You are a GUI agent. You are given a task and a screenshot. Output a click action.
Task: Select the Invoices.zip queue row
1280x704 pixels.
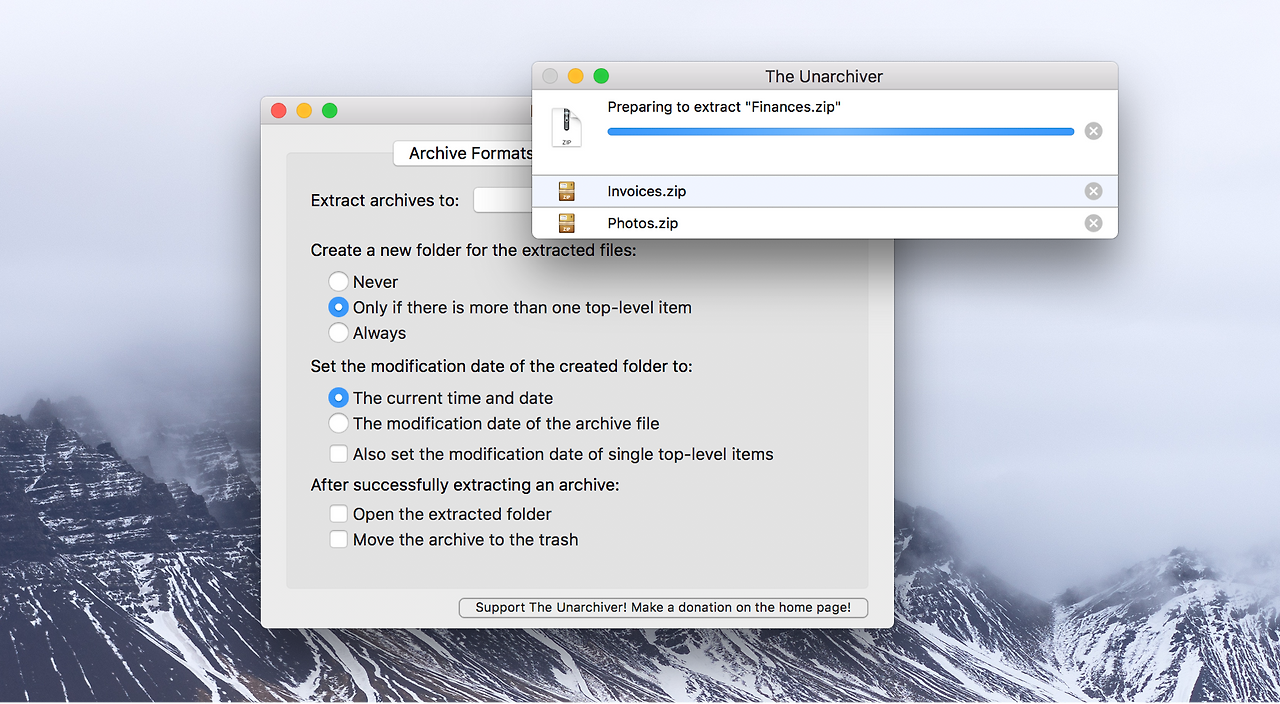click(800, 191)
